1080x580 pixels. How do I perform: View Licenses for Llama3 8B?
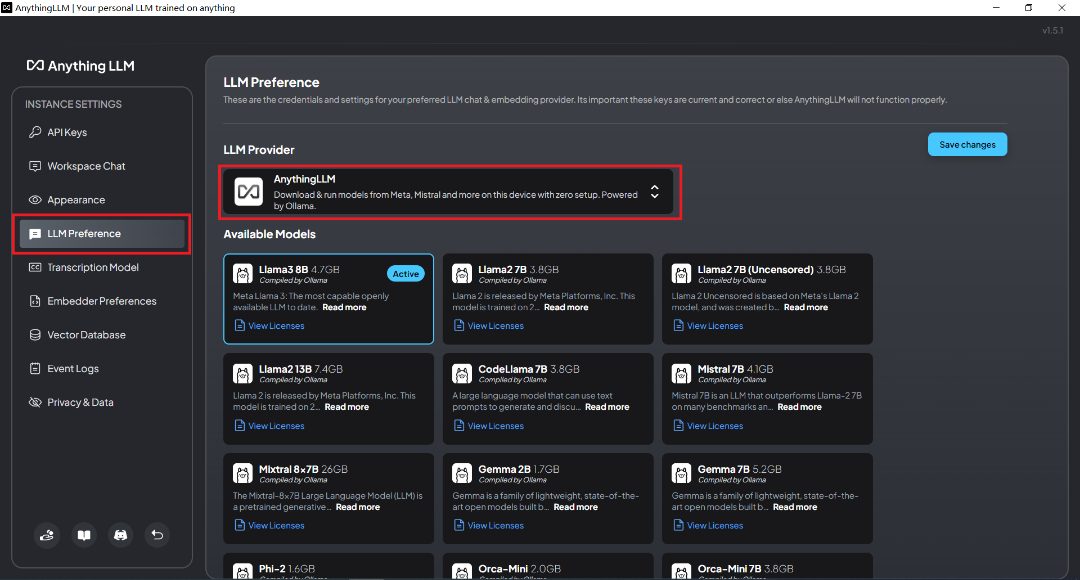point(269,326)
